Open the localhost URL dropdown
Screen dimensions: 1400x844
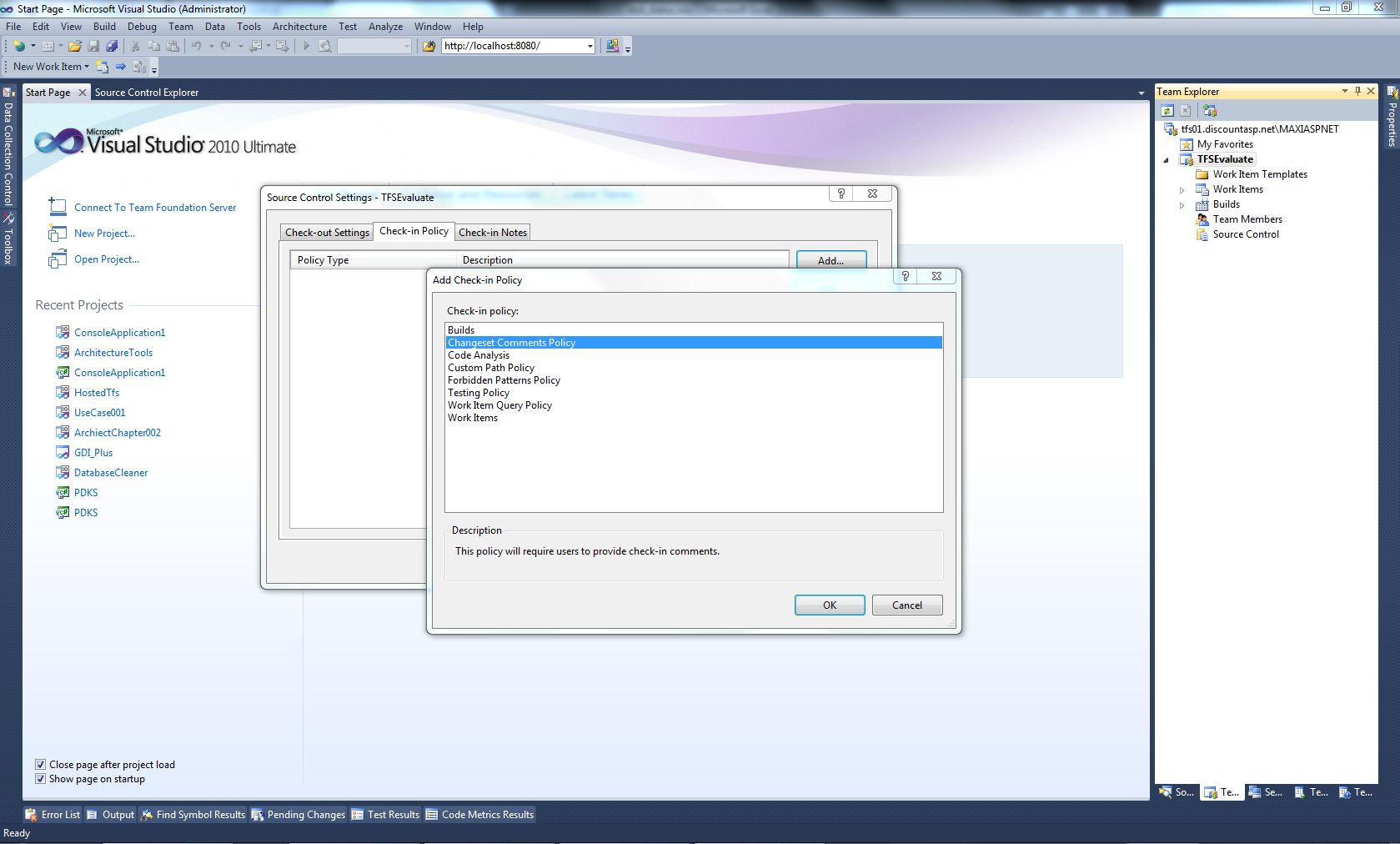click(590, 46)
